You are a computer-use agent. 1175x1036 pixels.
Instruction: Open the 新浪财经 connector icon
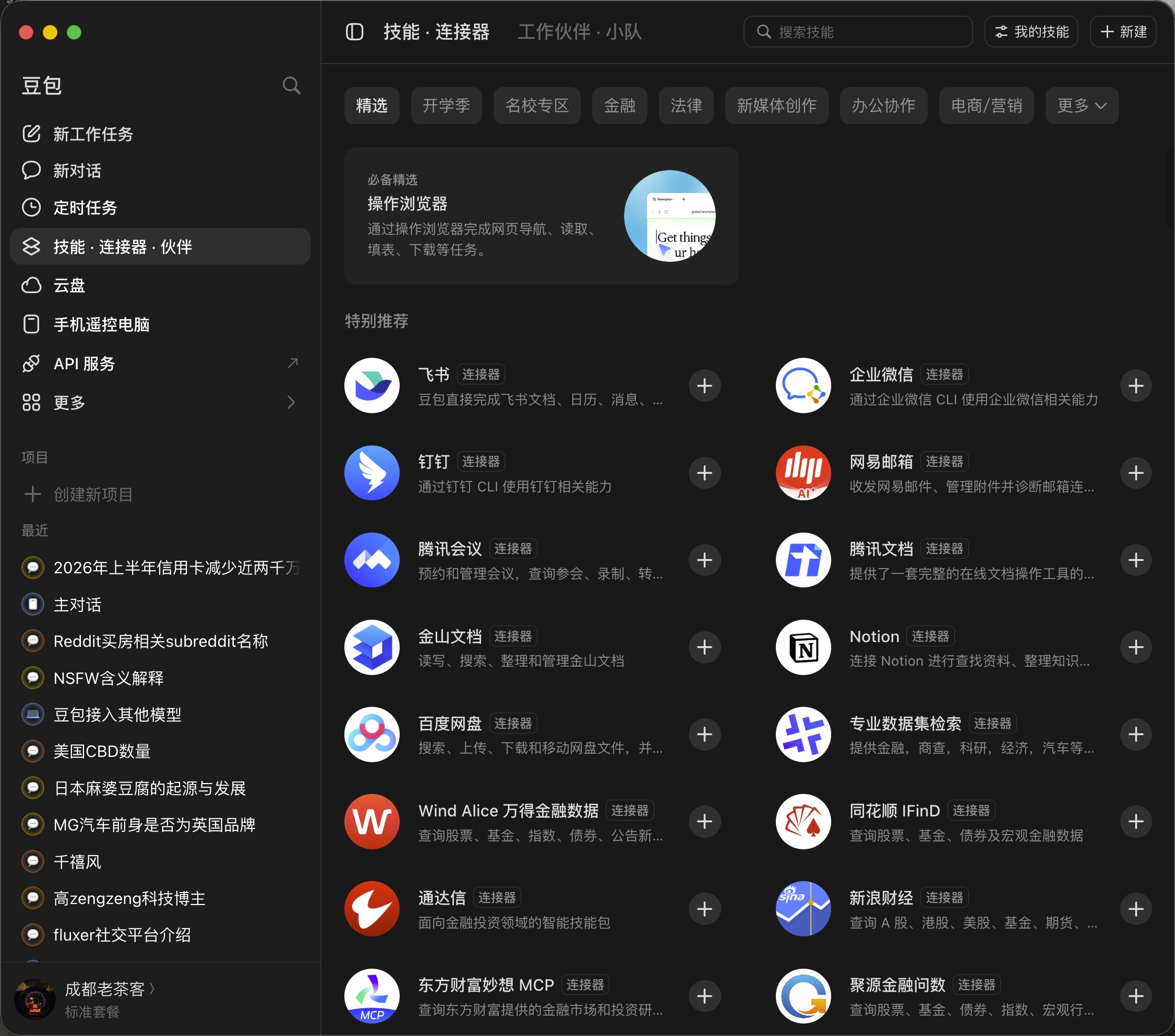803,909
